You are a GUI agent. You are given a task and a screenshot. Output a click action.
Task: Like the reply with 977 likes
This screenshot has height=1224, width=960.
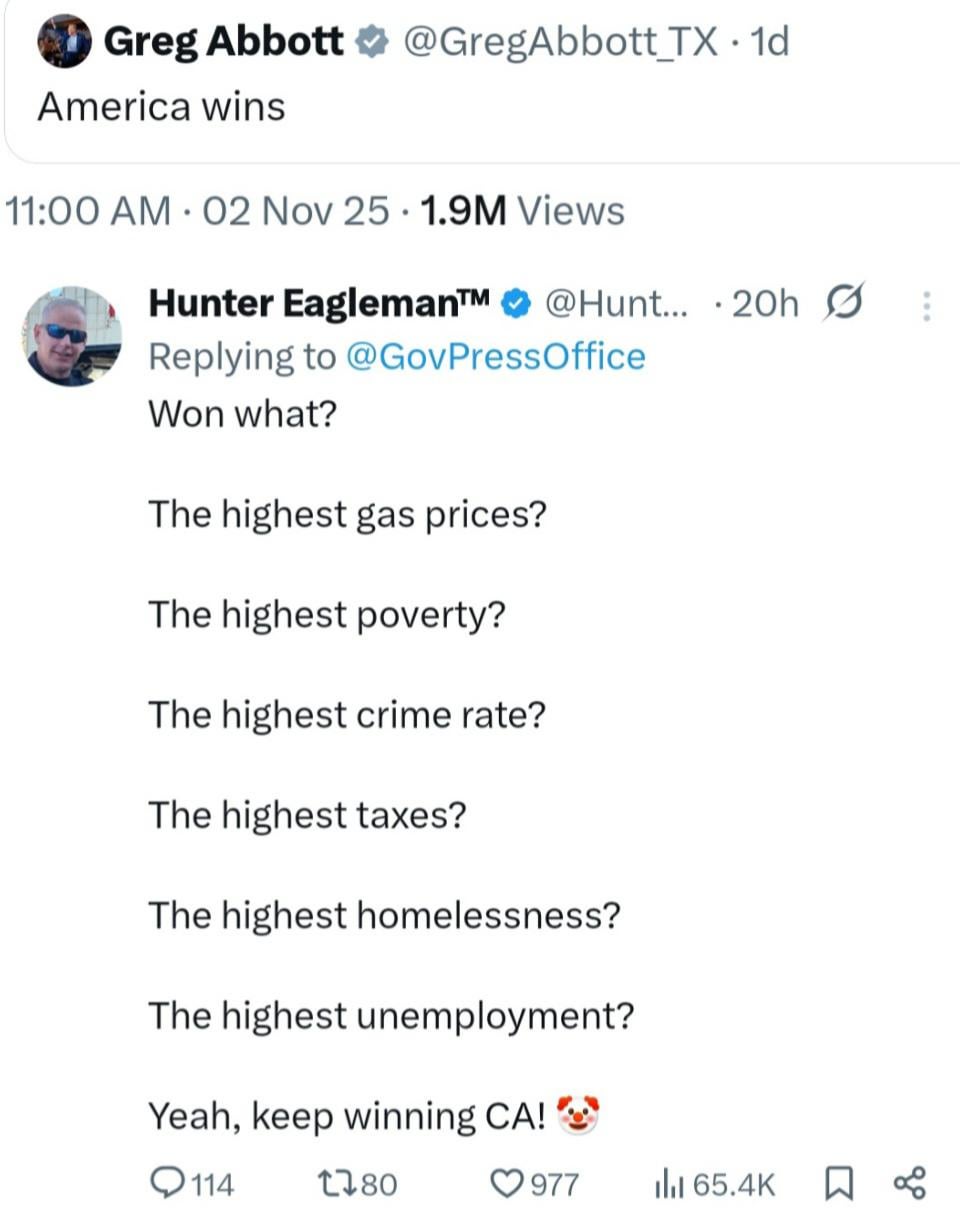[x=511, y=1185]
